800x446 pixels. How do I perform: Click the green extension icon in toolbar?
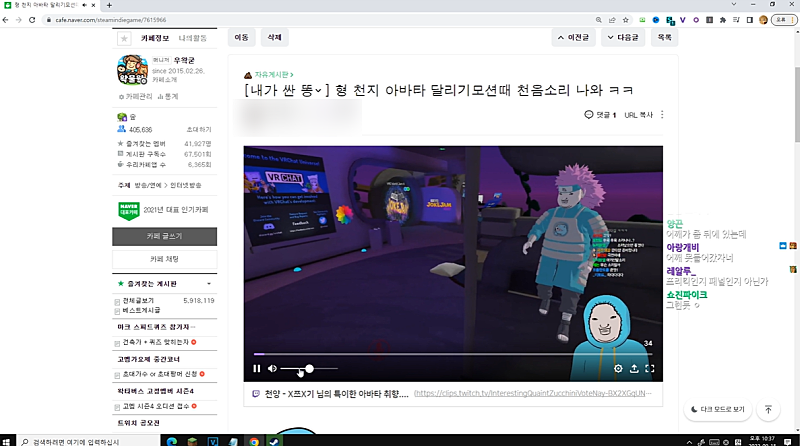[x=642, y=20]
